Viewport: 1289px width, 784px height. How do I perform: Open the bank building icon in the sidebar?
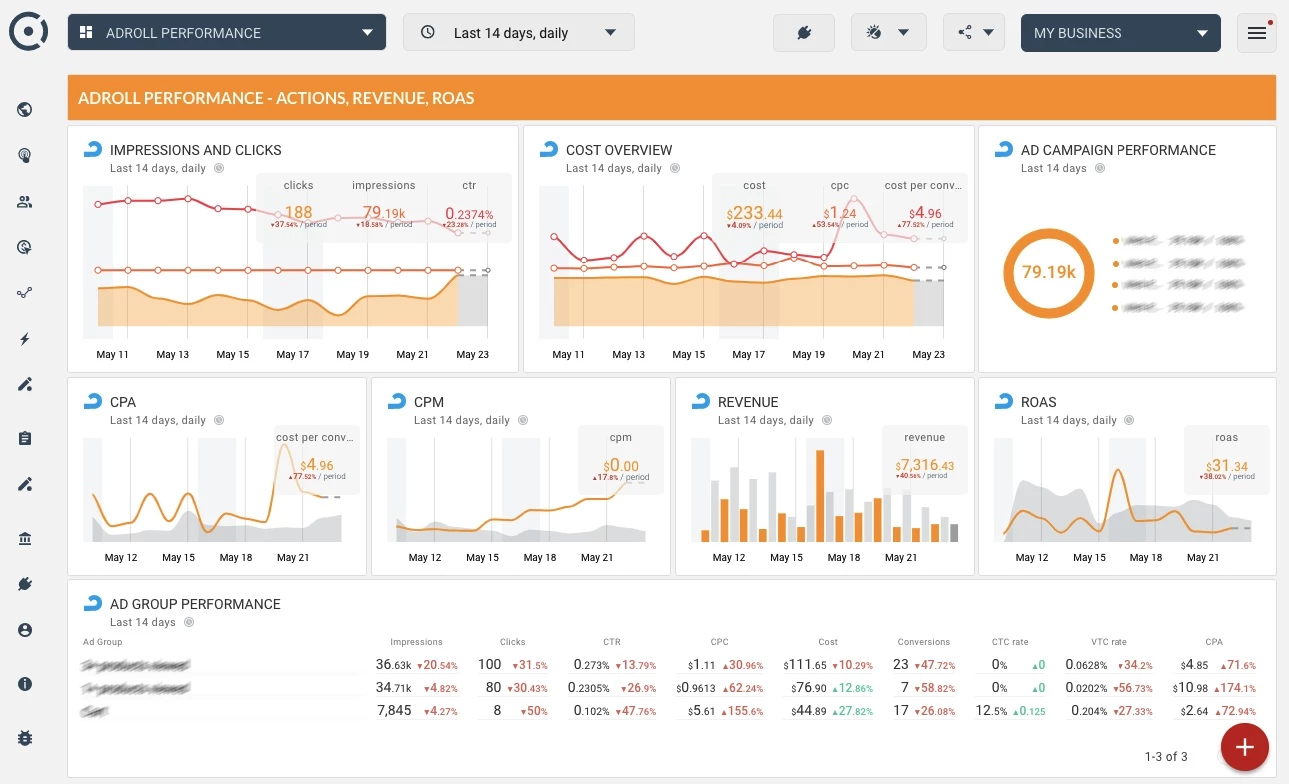25,539
